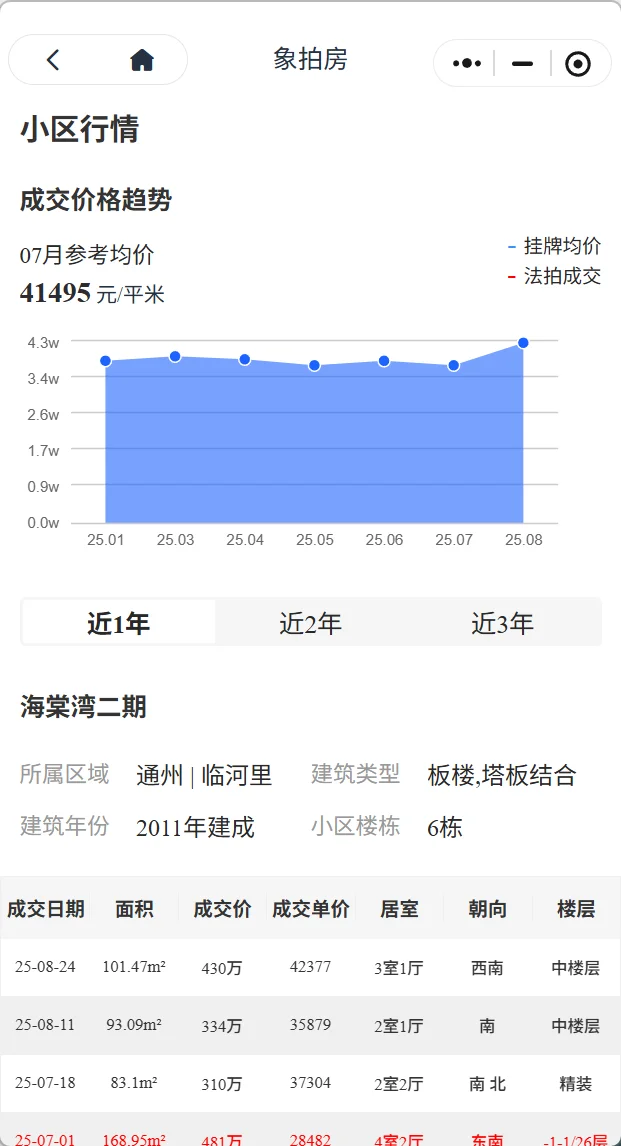The height and width of the screenshot is (1146, 621).
Task: Go back using the left chevron icon
Action: [x=53, y=60]
